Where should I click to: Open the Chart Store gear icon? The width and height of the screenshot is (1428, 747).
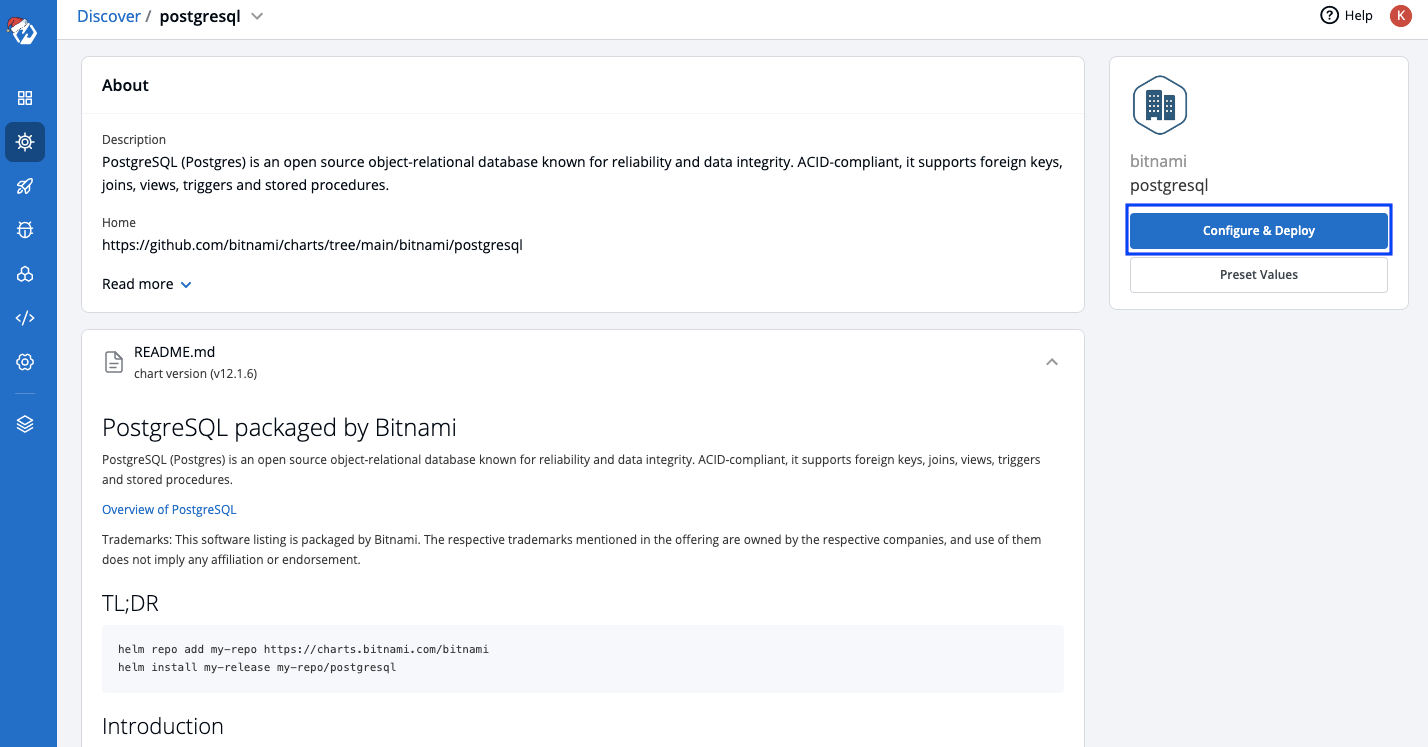25,141
